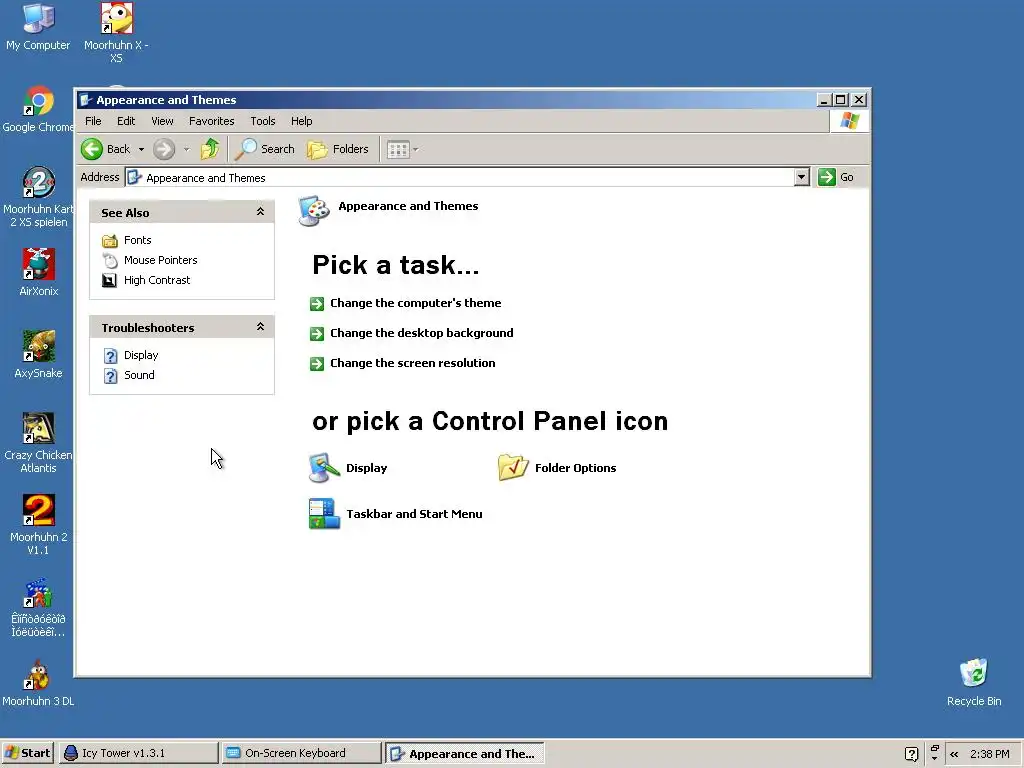Click the green Back arrow icon
The width and height of the screenshot is (1024, 768).
tap(92, 149)
